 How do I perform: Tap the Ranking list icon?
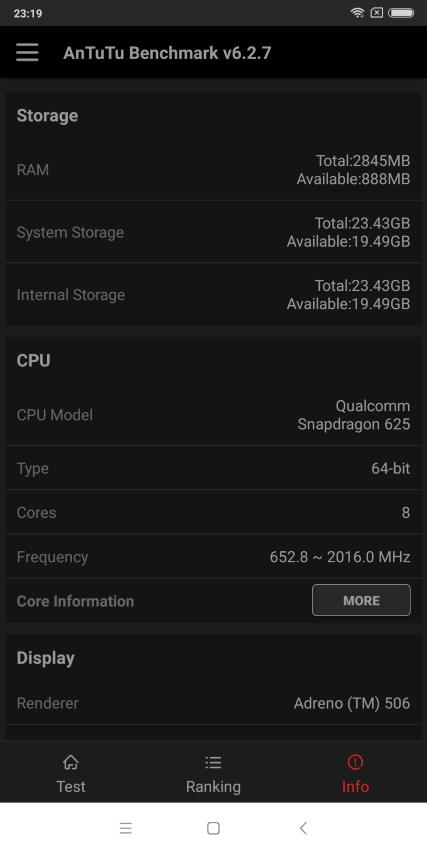(x=213, y=762)
